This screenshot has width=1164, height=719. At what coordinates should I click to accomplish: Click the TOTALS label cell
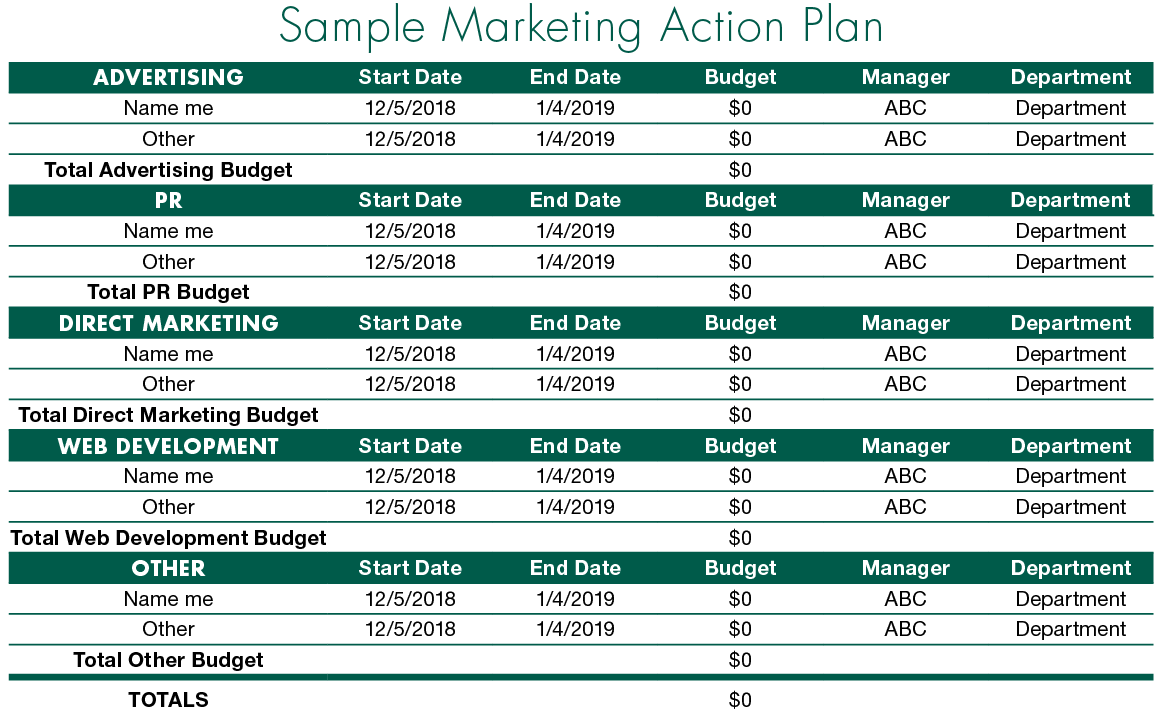click(x=169, y=700)
